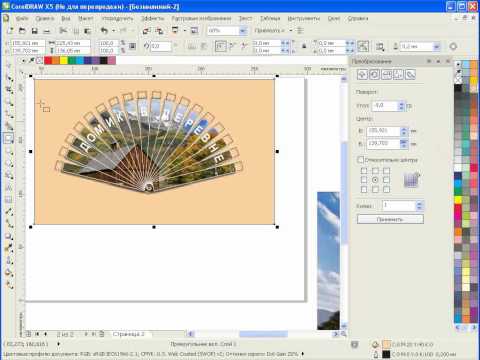Check the bottom-right anchor point box
The image size is (480, 360).
pyautogui.click(x=386, y=189)
